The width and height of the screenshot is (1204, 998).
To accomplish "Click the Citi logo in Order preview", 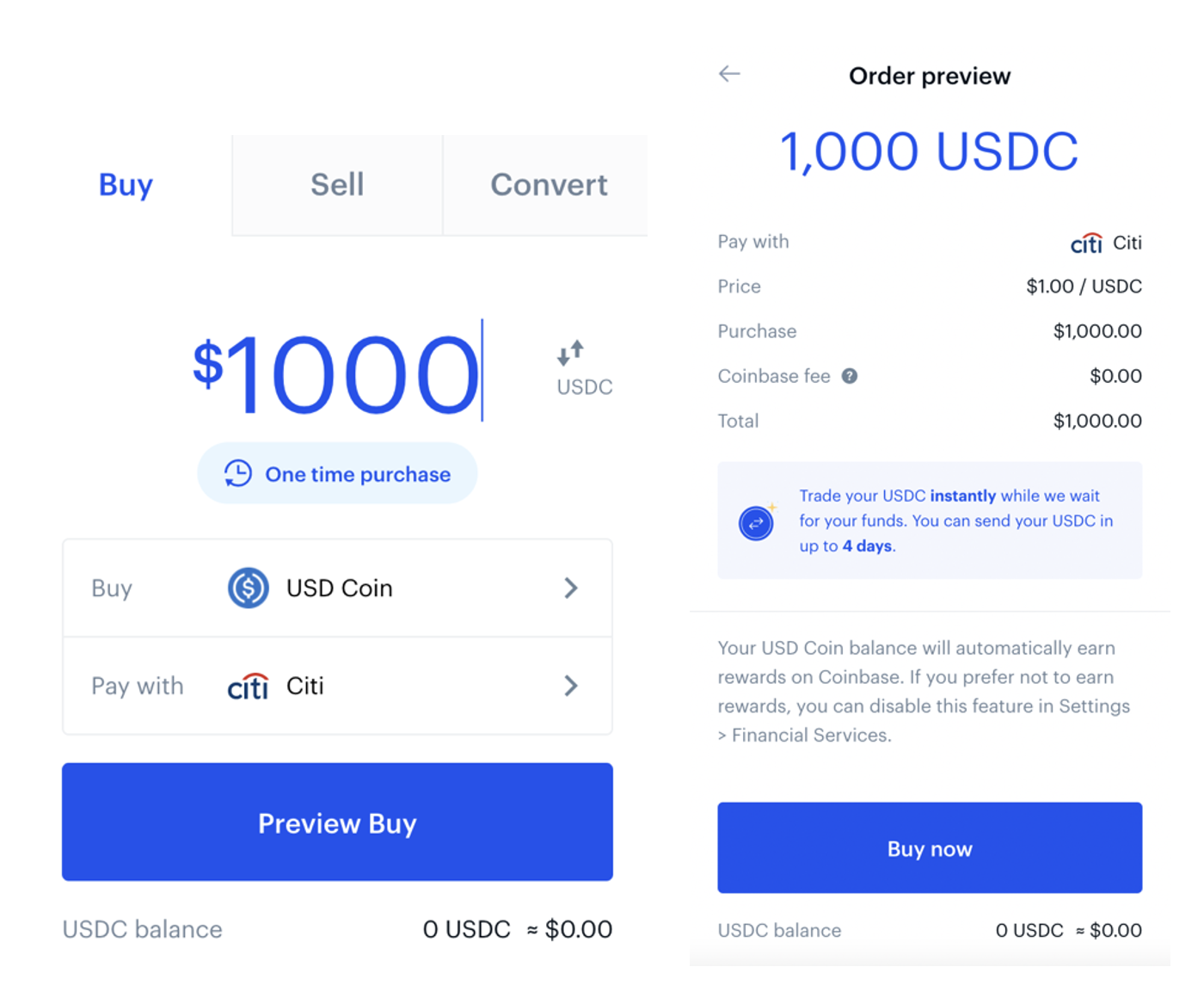I will [1086, 243].
